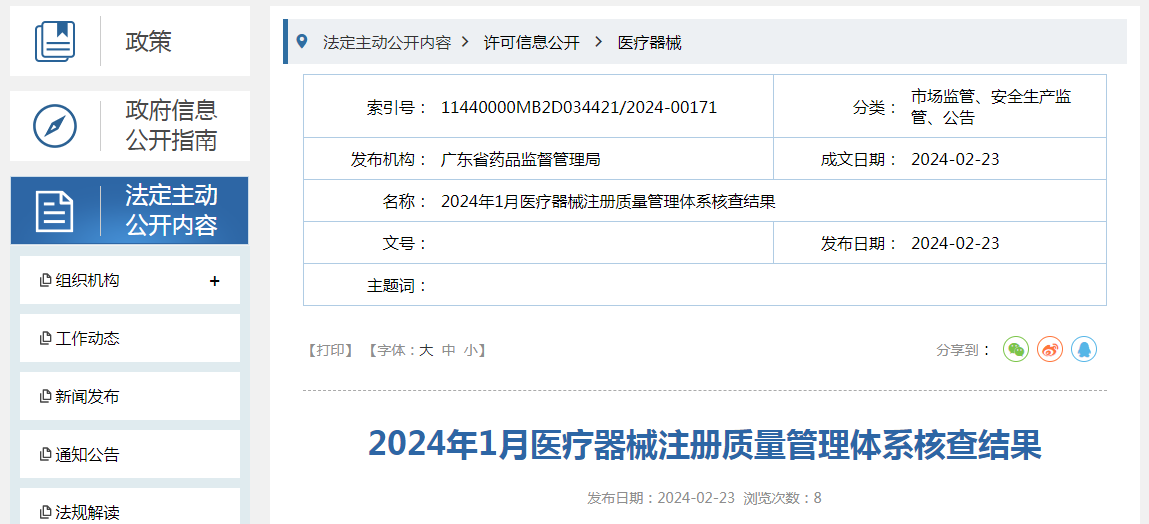
Task: Open the 法规解读 sidebar item
Action: point(87,512)
